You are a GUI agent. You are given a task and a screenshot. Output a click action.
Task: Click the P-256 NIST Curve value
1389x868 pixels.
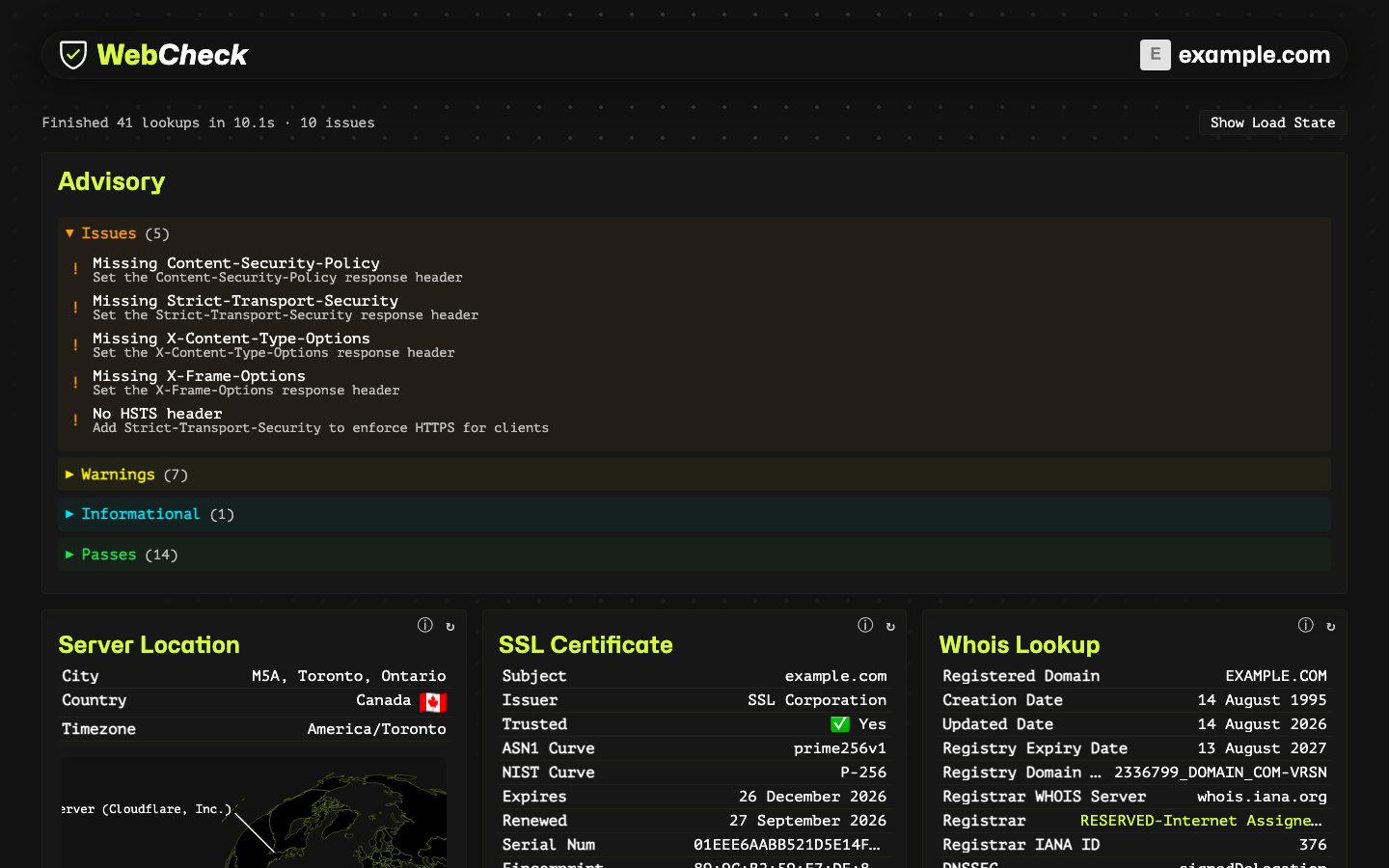click(x=863, y=773)
